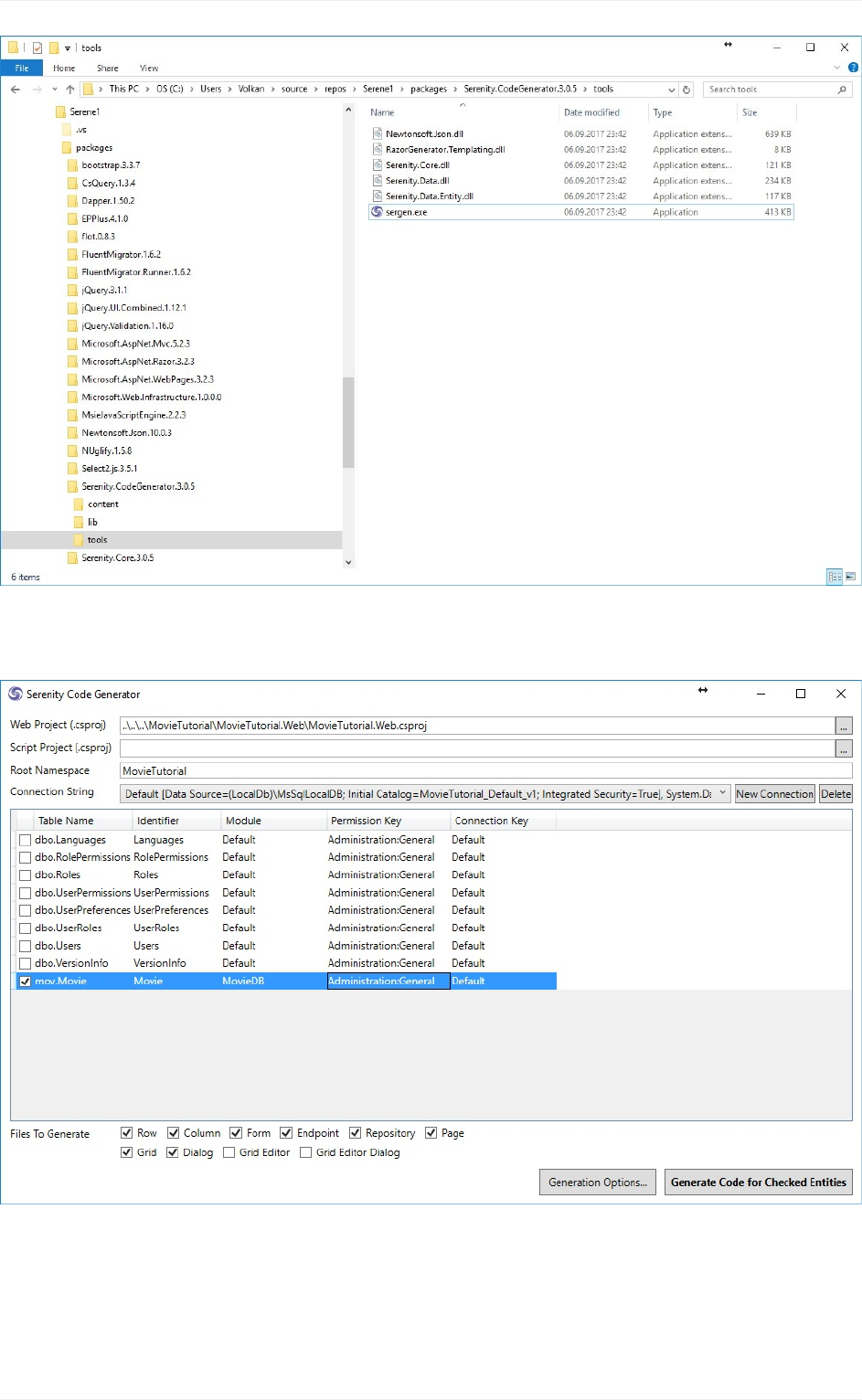Open quick access toolbar customize dropdown
Screen dimensions: 862x1400
(x=68, y=48)
